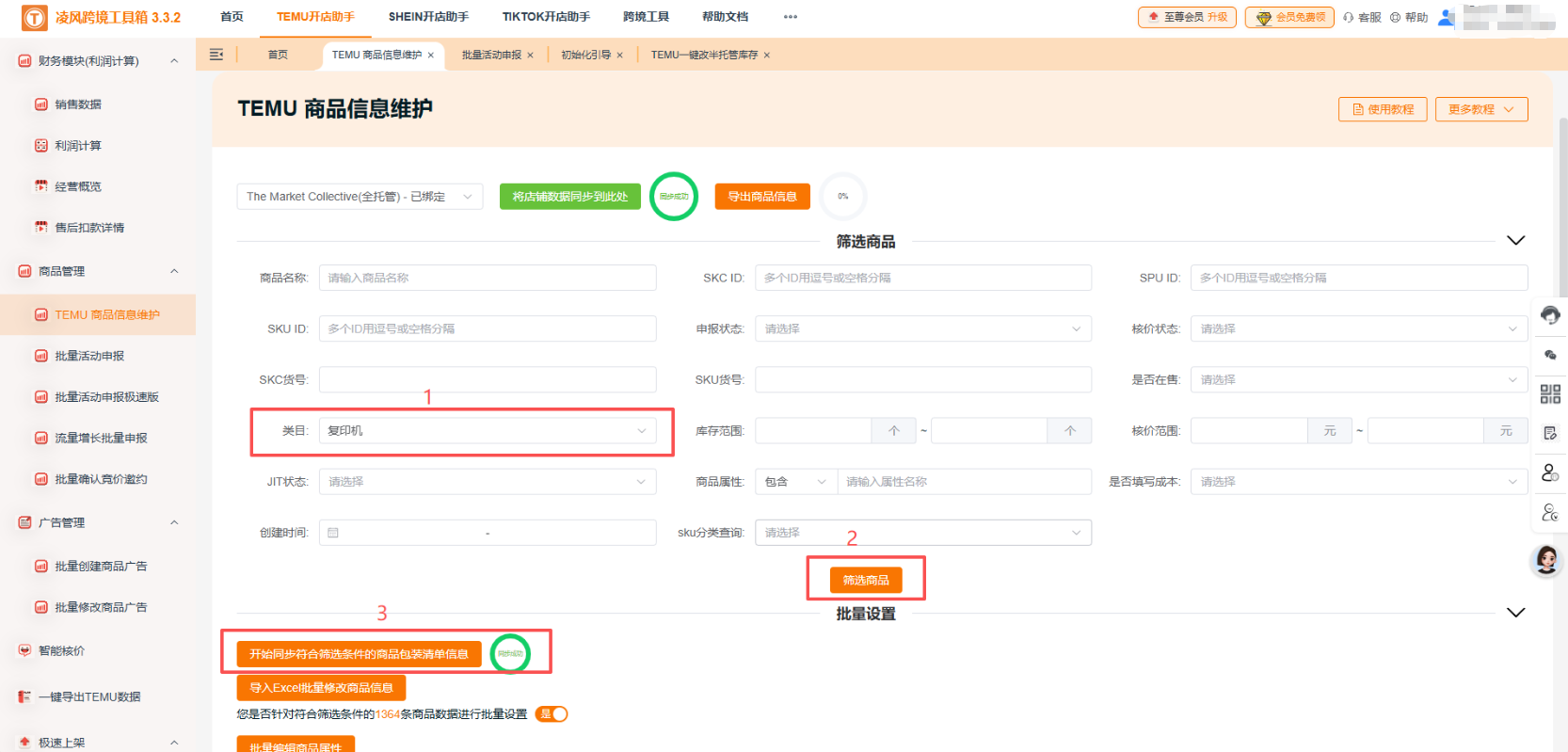The height and width of the screenshot is (752, 1568).
Task: Select SHEIN开店助手 in top navigation
Action: pyautogui.click(x=428, y=17)
